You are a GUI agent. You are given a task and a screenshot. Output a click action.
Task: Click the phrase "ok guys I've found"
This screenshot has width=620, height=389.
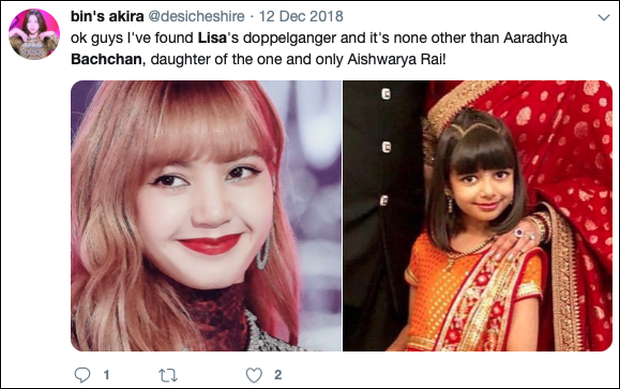[x=132, y=39]
